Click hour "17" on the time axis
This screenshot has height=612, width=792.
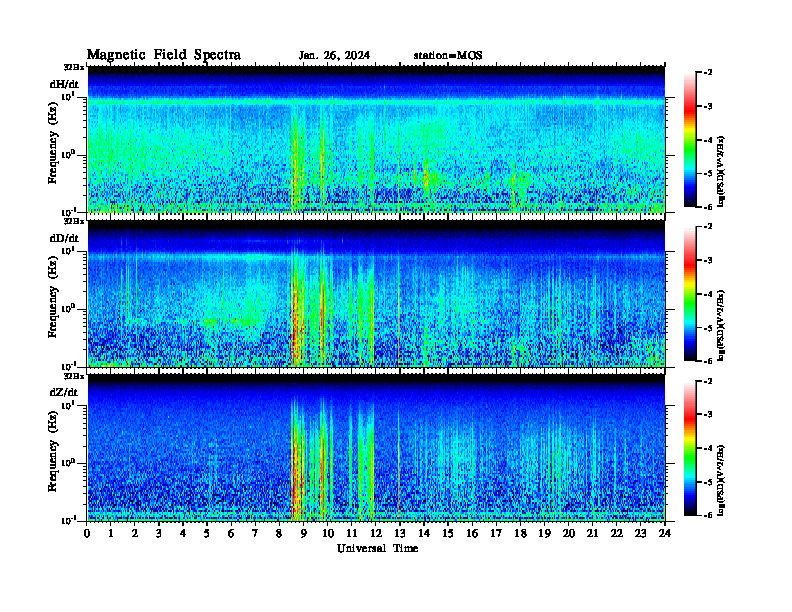496,533
